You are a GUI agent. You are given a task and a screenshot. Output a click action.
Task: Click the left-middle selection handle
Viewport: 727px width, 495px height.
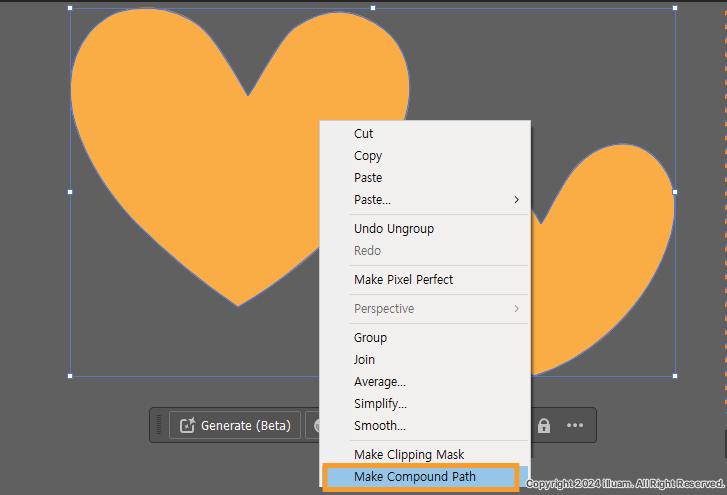(70, 192)
